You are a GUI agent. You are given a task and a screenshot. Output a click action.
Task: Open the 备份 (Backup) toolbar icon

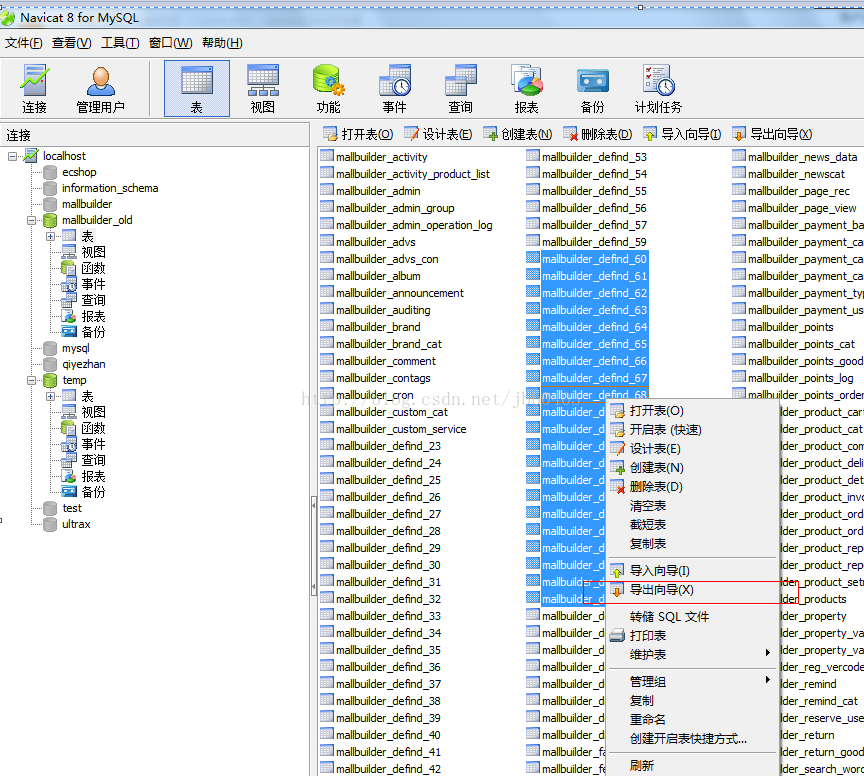[593, 89]
